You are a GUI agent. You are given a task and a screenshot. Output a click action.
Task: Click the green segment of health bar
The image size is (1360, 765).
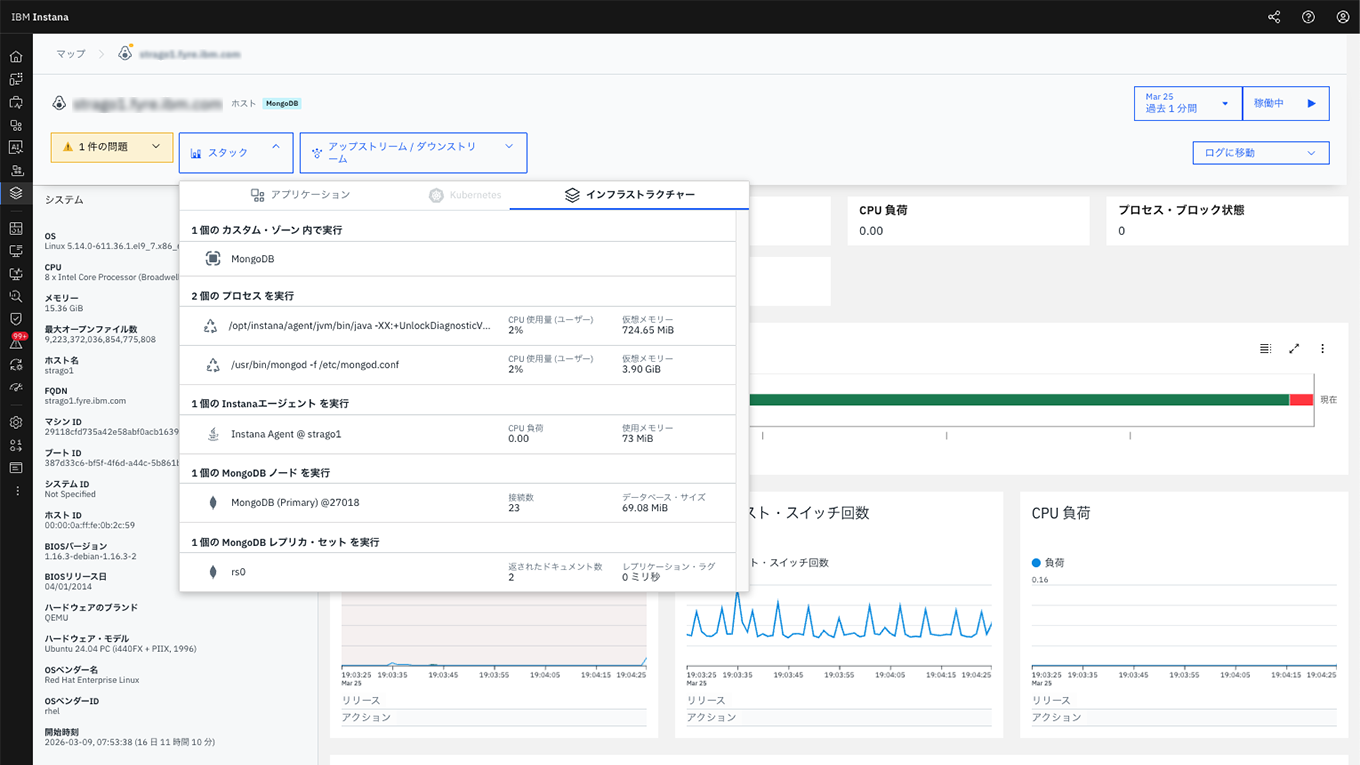click(x=1018, y=399)
